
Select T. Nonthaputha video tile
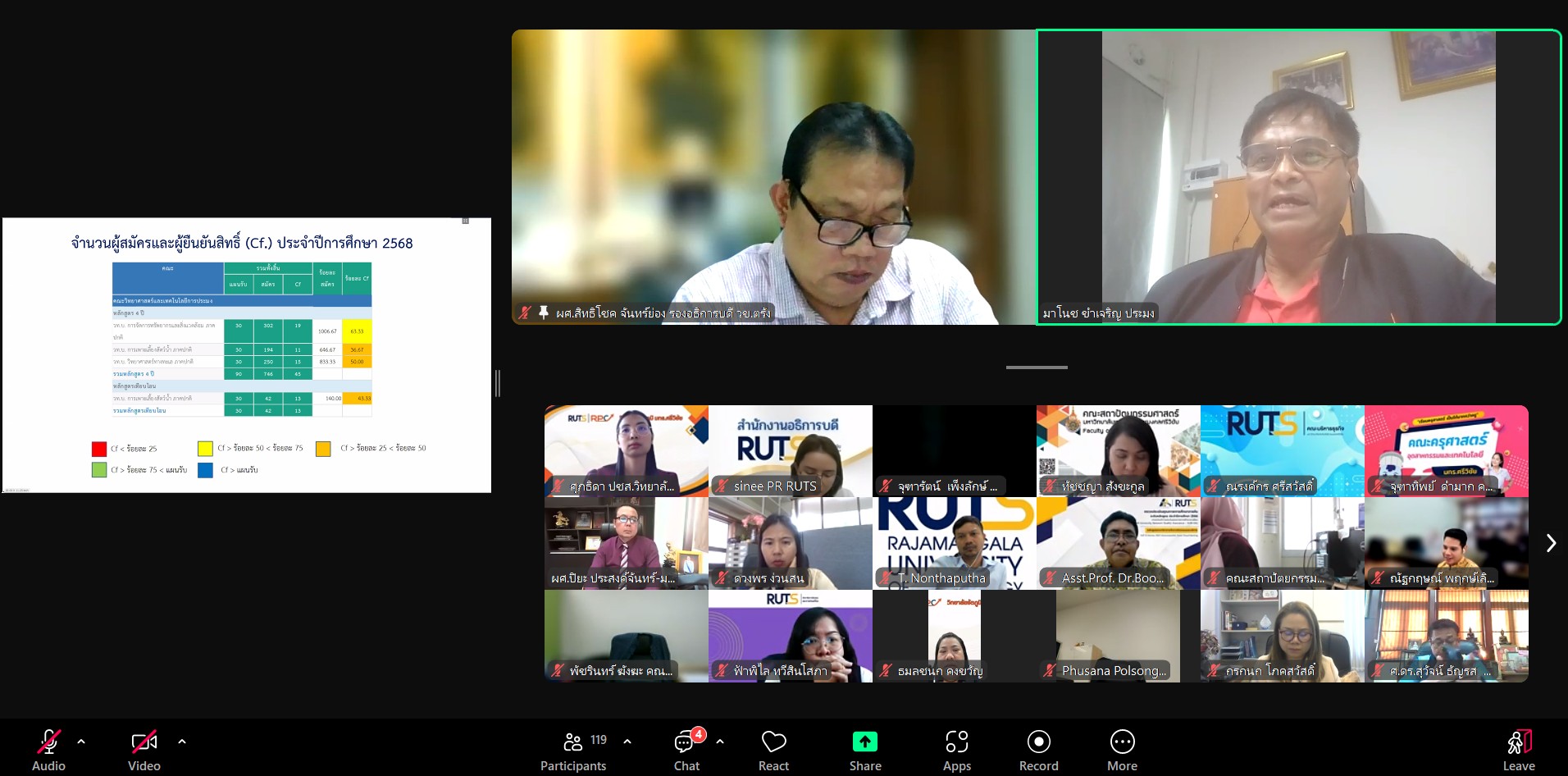coord(954,543)
